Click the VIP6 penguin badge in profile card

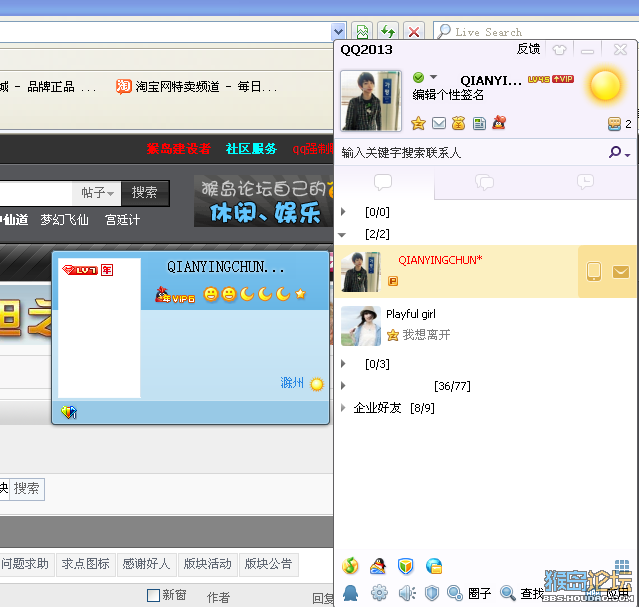point(175,294)
